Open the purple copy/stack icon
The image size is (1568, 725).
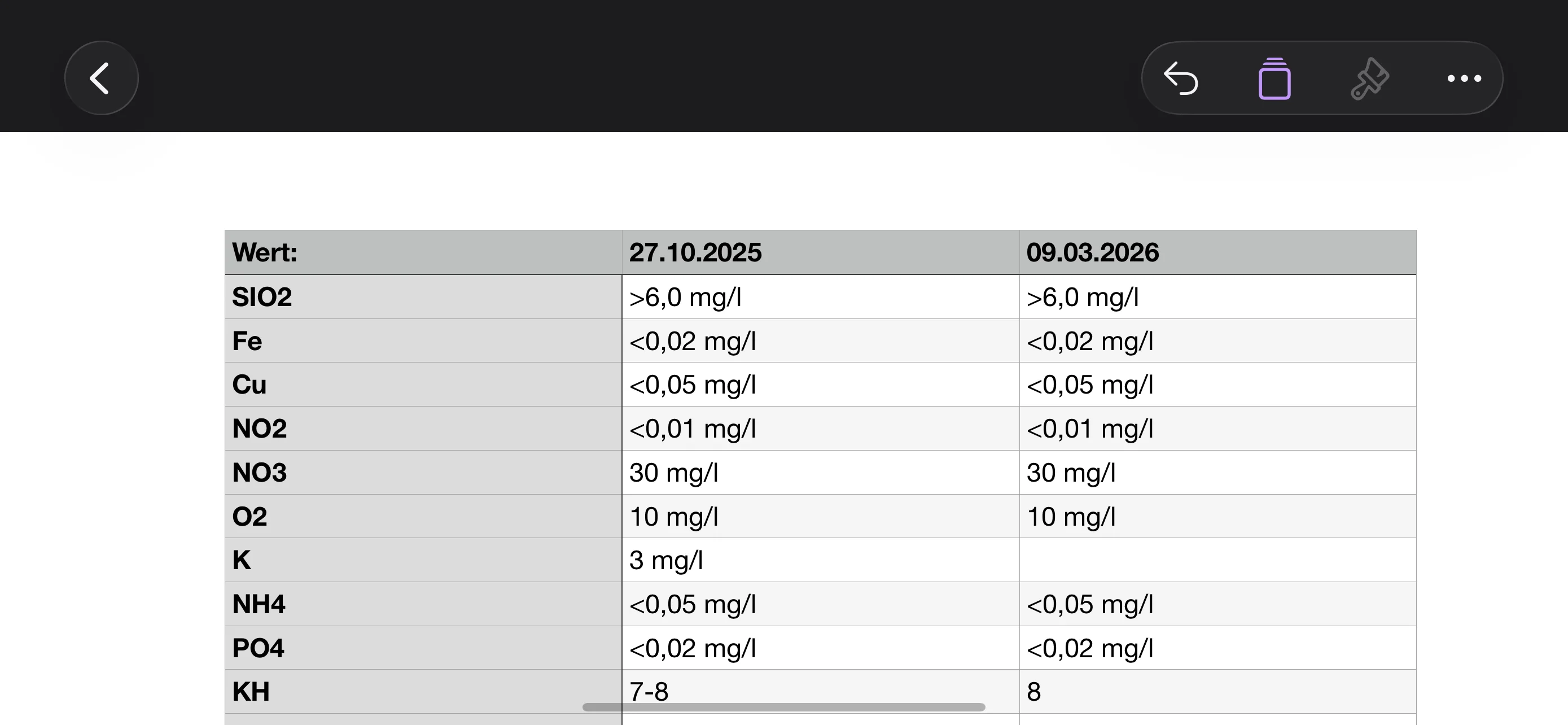[1274, 78]
